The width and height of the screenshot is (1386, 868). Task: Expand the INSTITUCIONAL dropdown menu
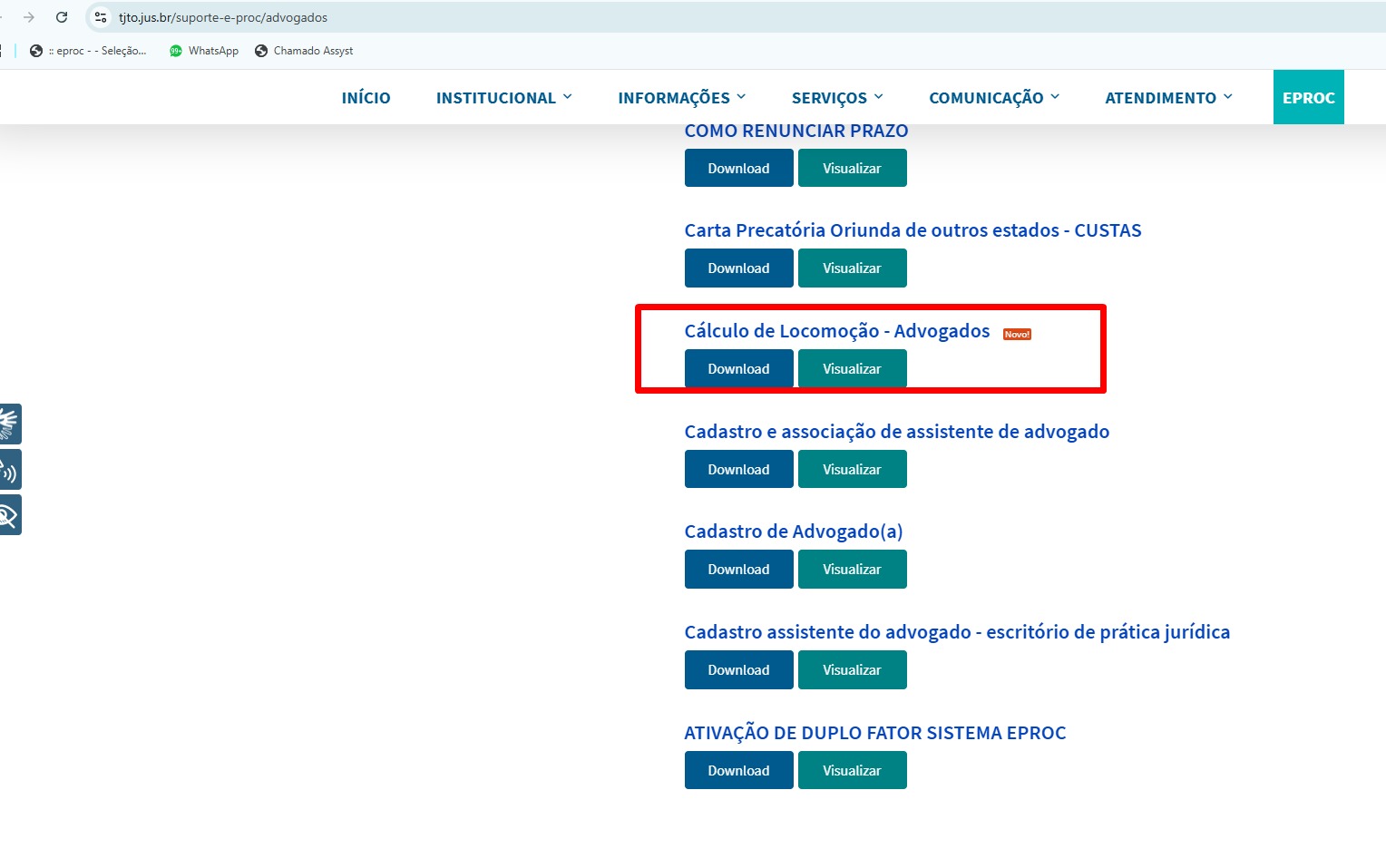503,98
